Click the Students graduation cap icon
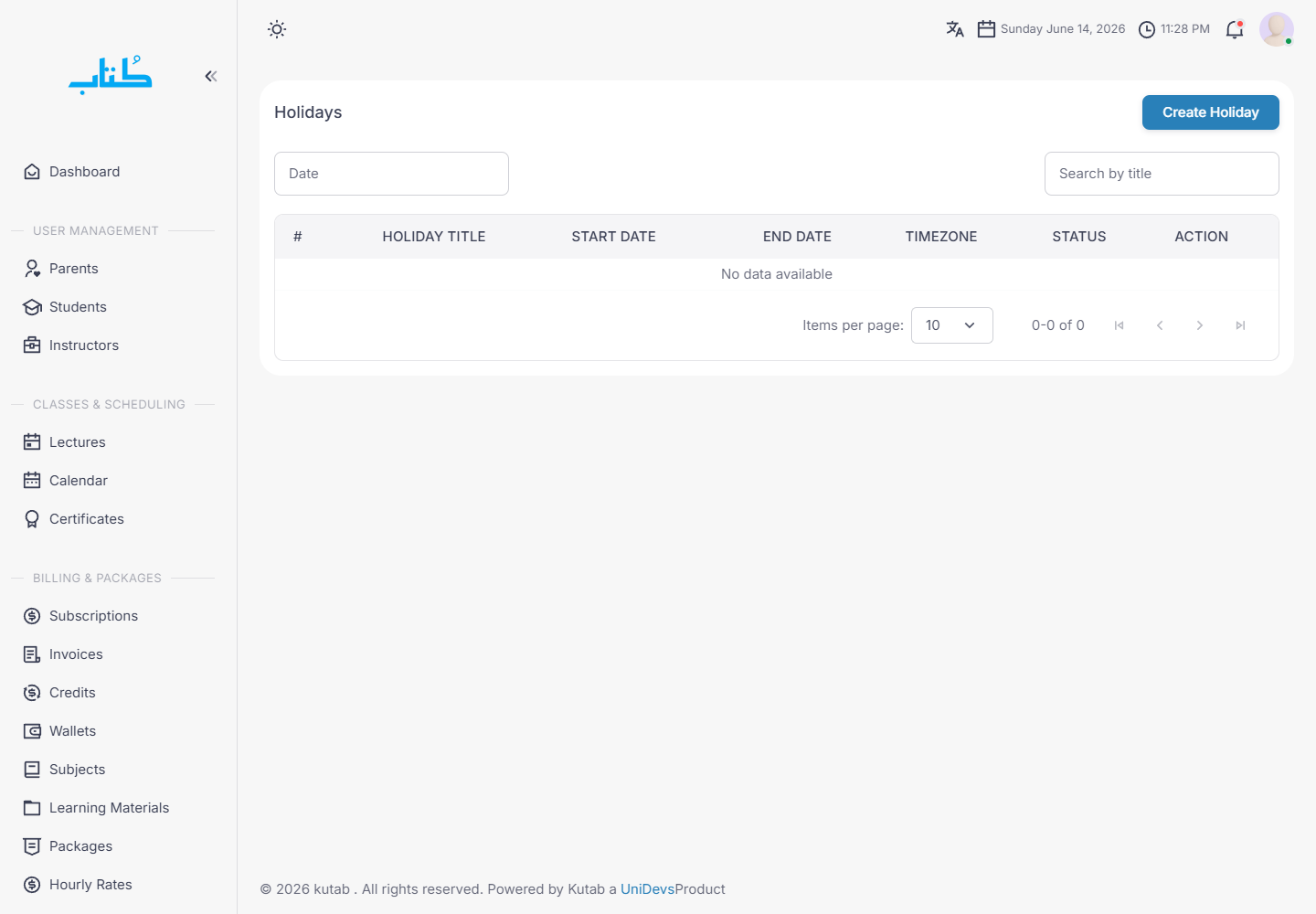This screenshot has width=1316, height=914. point(32,307)
